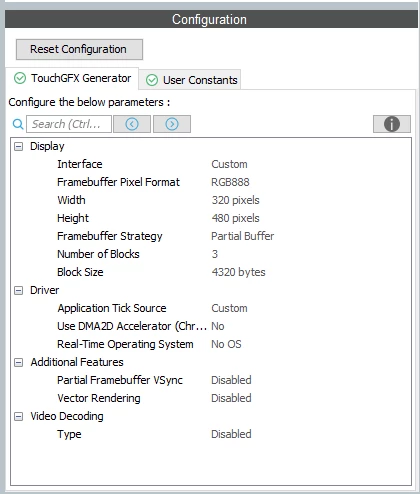The image size is (420, 494).
Task: Focus the parameter search field
Action: [69, 124]
